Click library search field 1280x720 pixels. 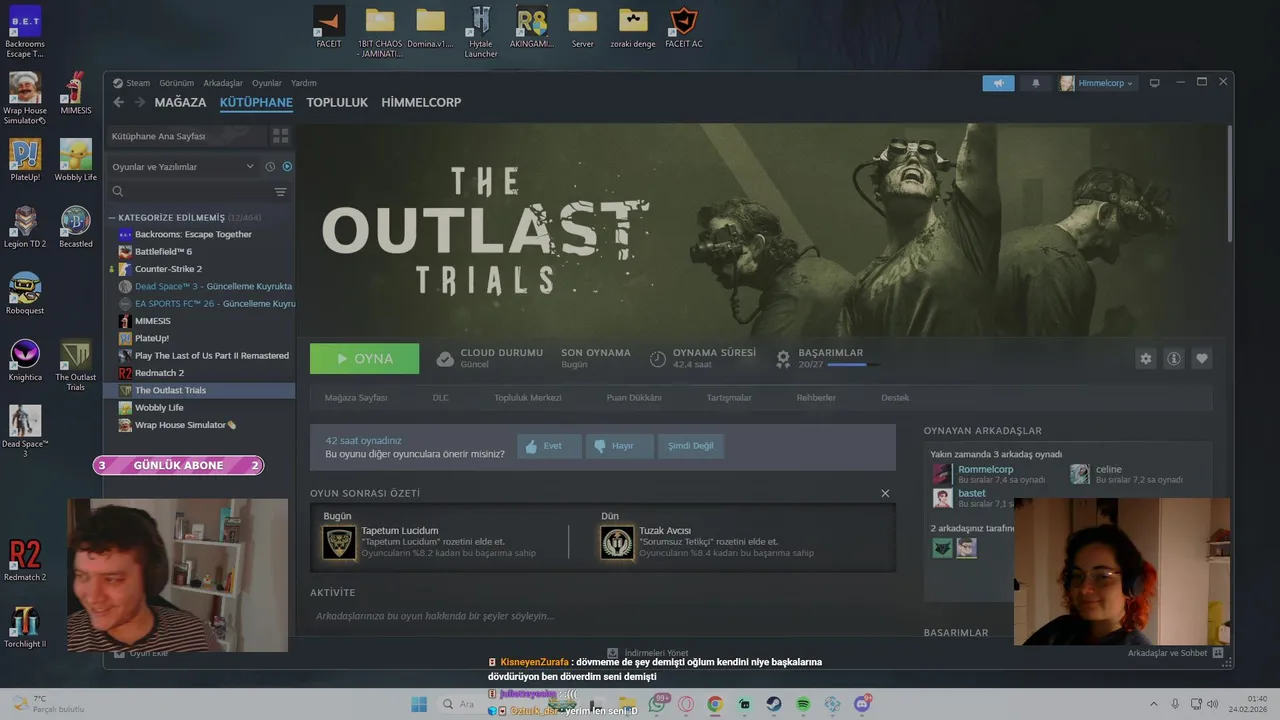[188, 191]
